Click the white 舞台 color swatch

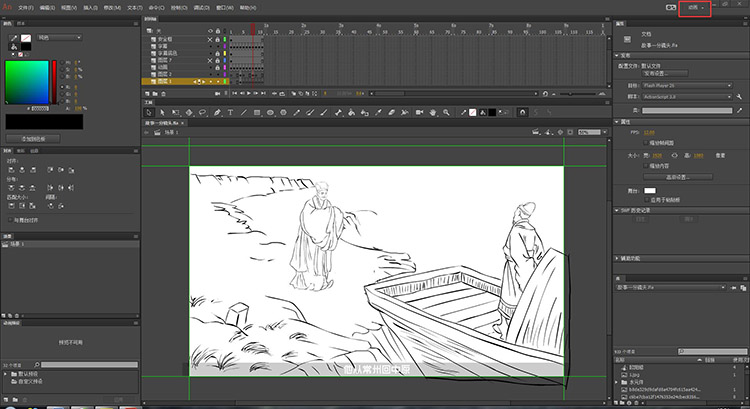tap(650, 190)
